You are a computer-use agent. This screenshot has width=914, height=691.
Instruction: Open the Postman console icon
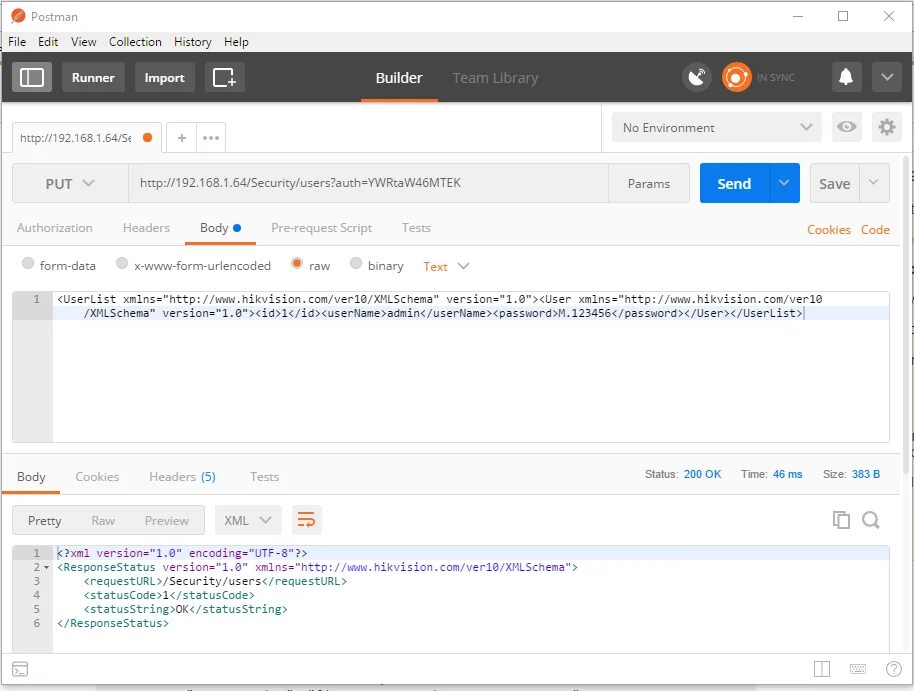[20, 669]
